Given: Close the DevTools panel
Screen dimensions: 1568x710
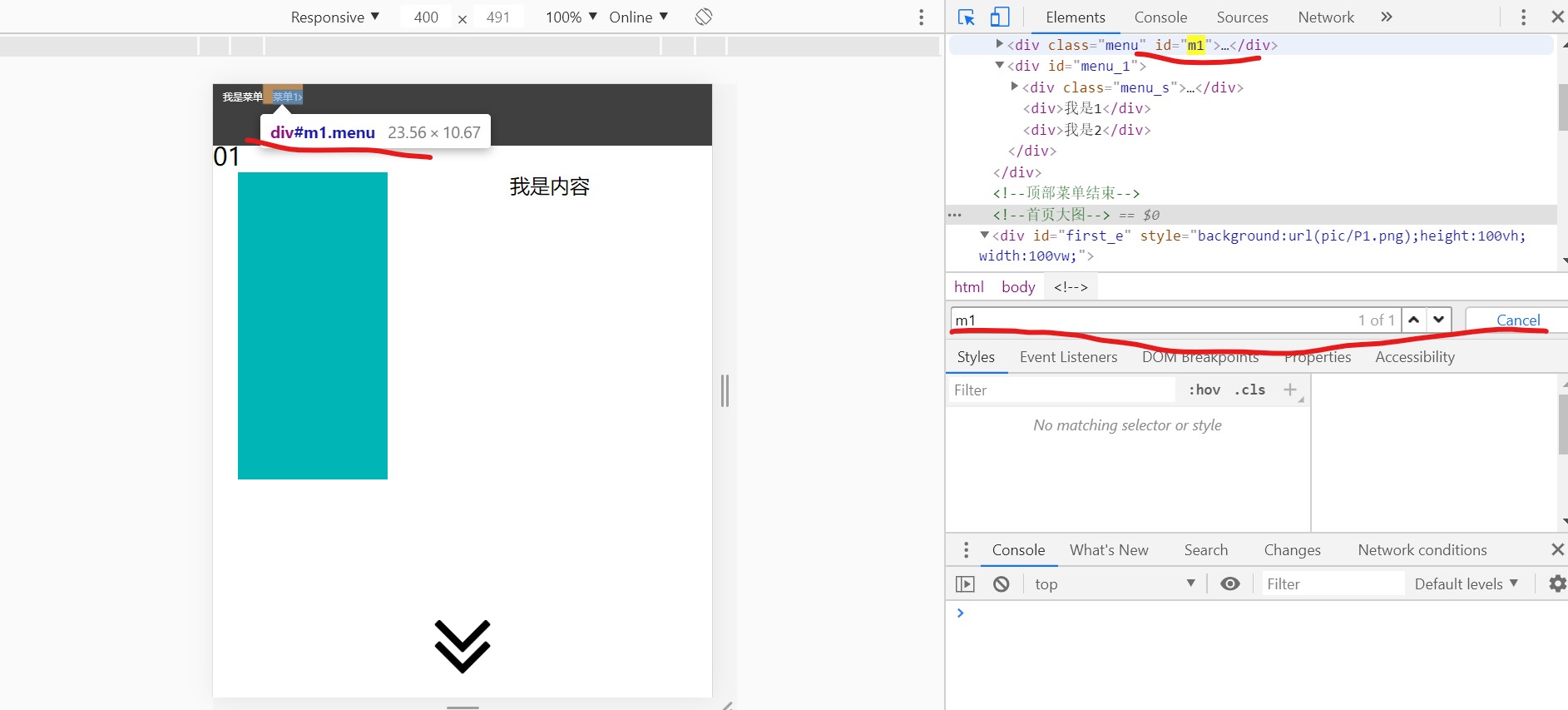Looking at the screenshot, I should pos(1557,17).
